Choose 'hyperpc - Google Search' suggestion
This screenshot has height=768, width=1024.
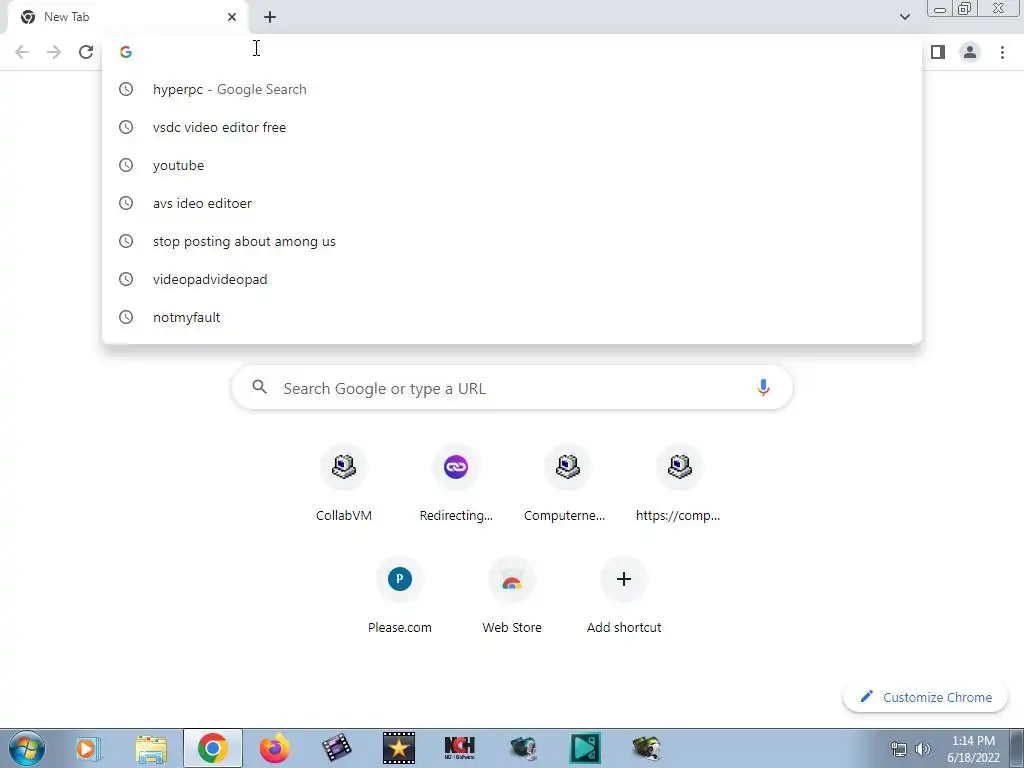click(512, 89)
